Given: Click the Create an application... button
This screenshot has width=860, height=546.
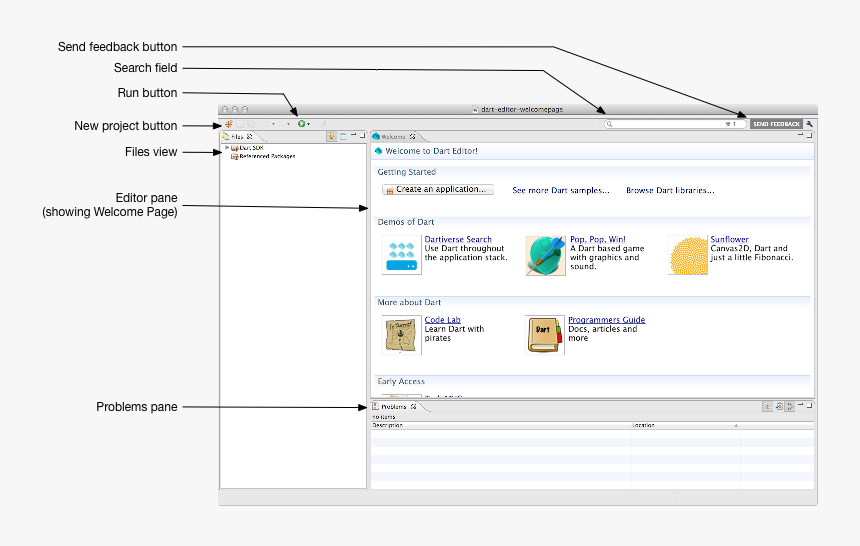Looking at the screenshot, I should [438, 189].
